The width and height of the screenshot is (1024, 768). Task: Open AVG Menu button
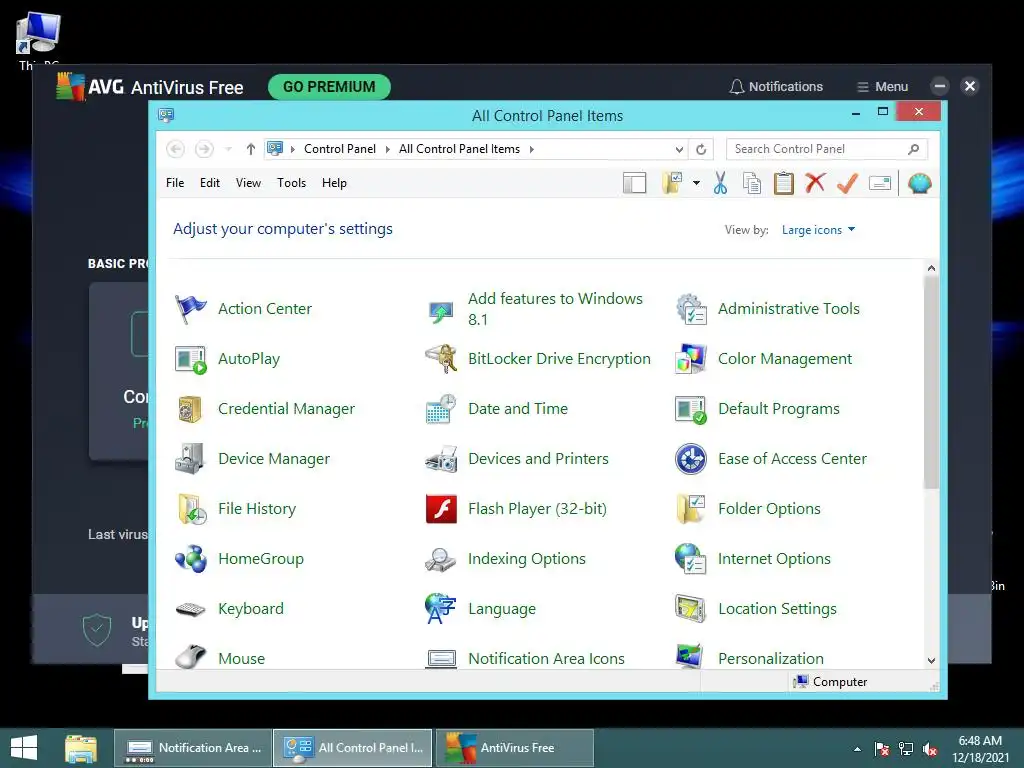click(882, 87)
